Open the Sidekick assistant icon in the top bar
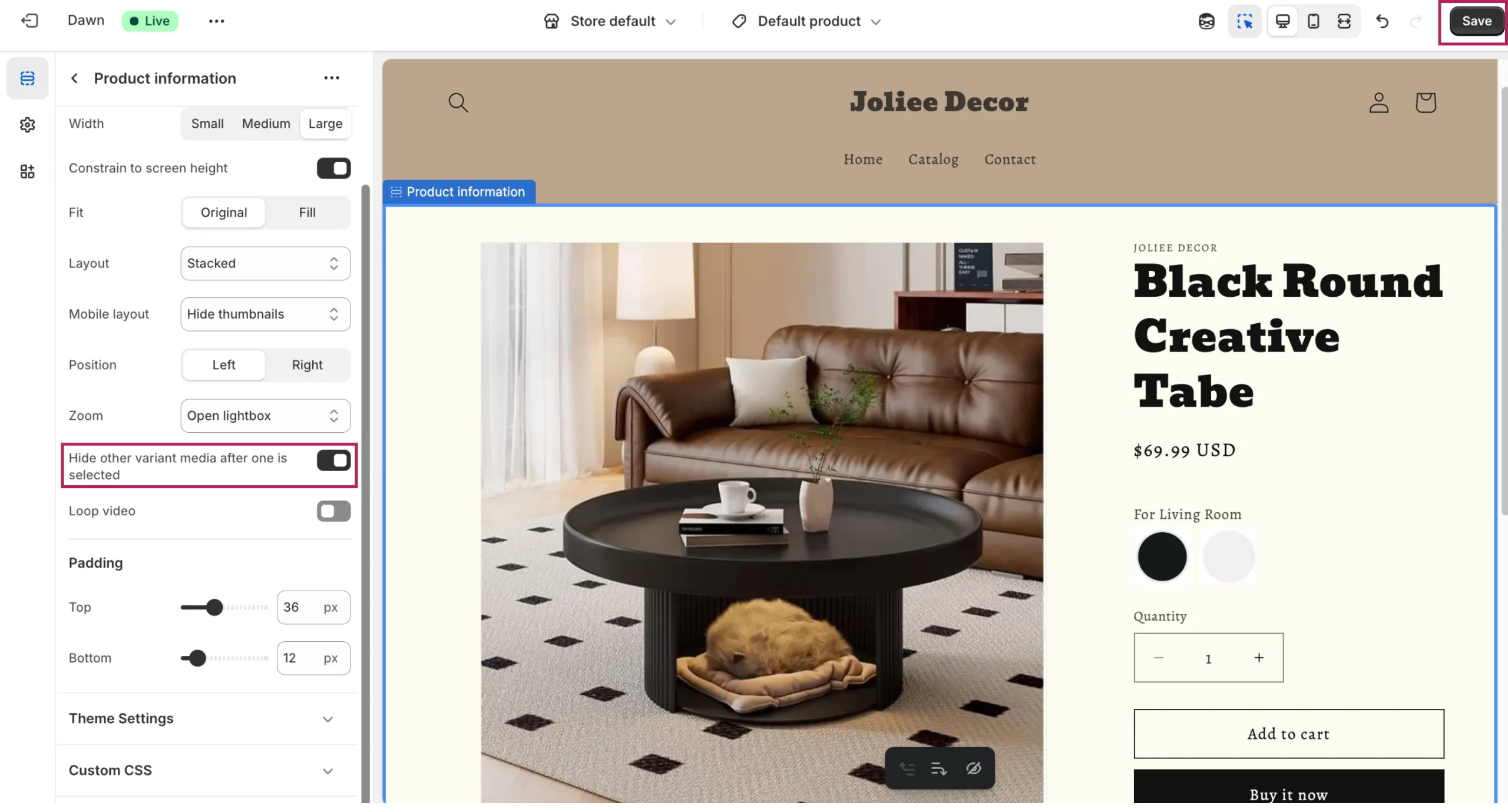The height and width of the screenshot is (812, 1508). pyautogui.click(x=1206, y=21)
